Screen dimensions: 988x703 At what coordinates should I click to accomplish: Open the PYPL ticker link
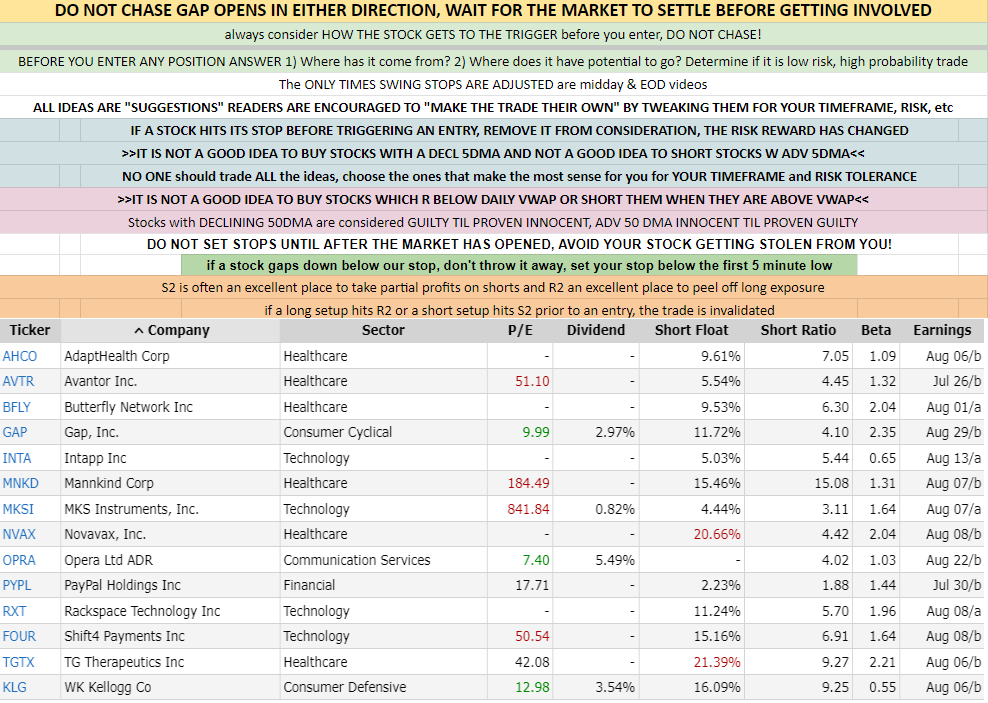tap(17, 585)
